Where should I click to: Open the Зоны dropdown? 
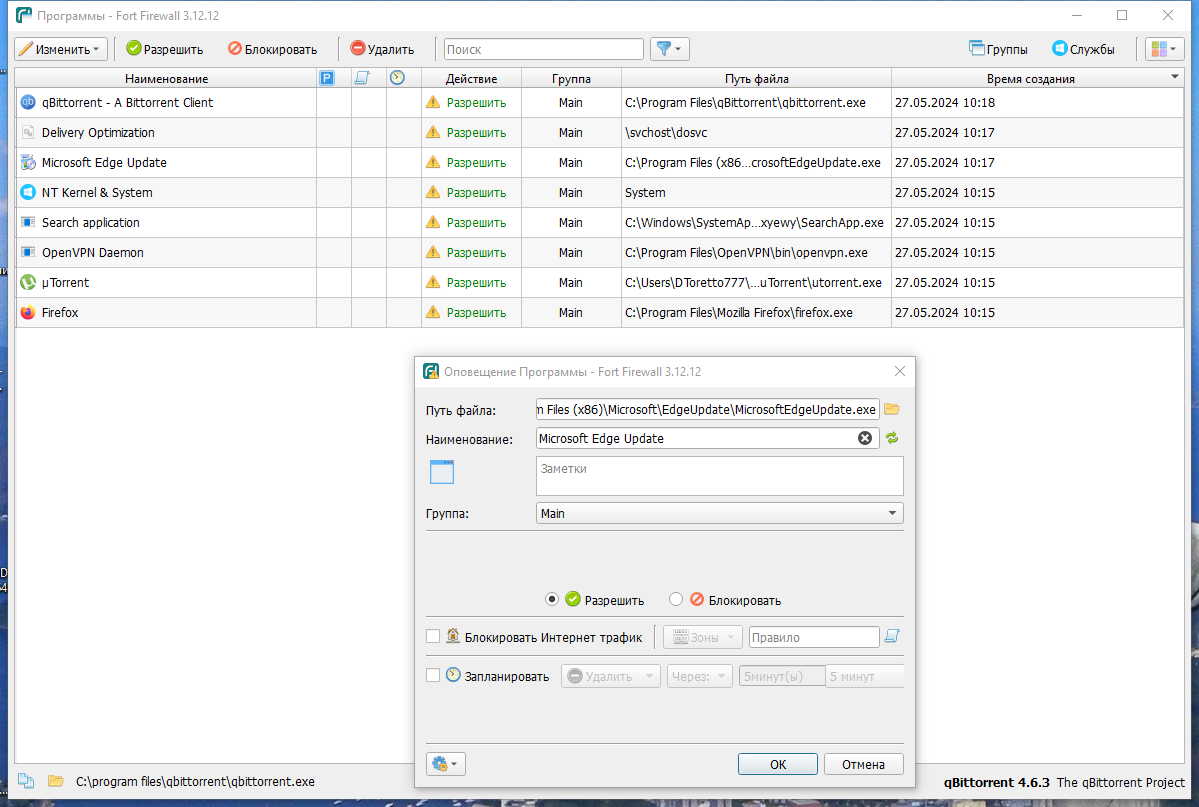(702, 637)
